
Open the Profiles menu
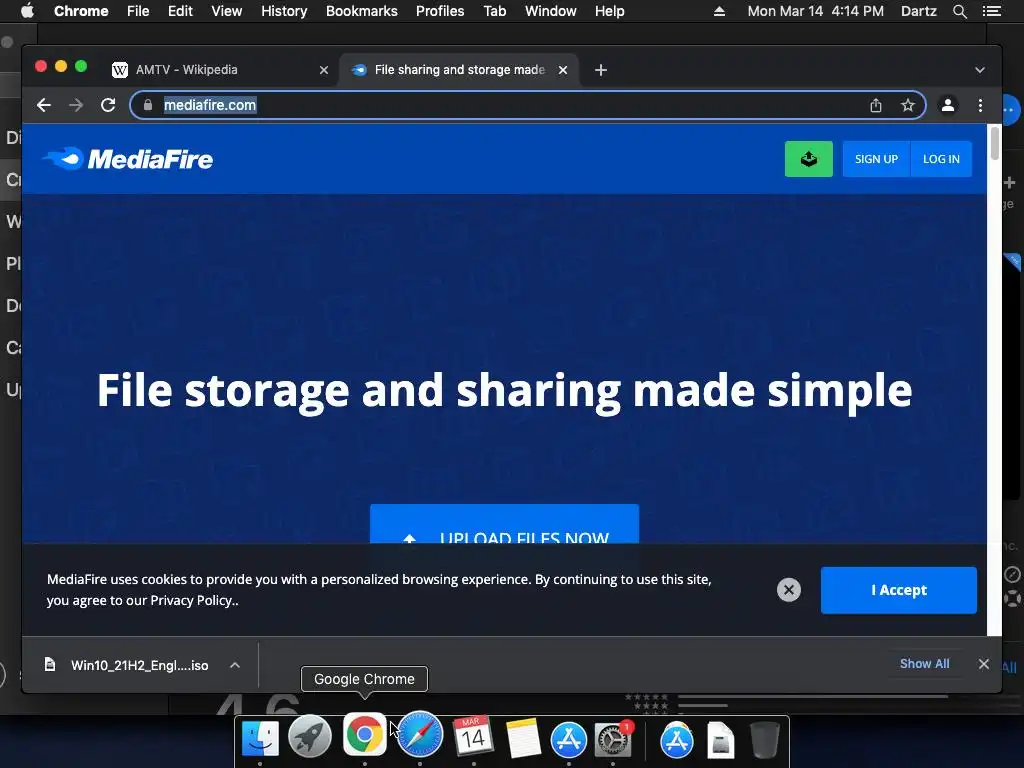pos(440,11)
